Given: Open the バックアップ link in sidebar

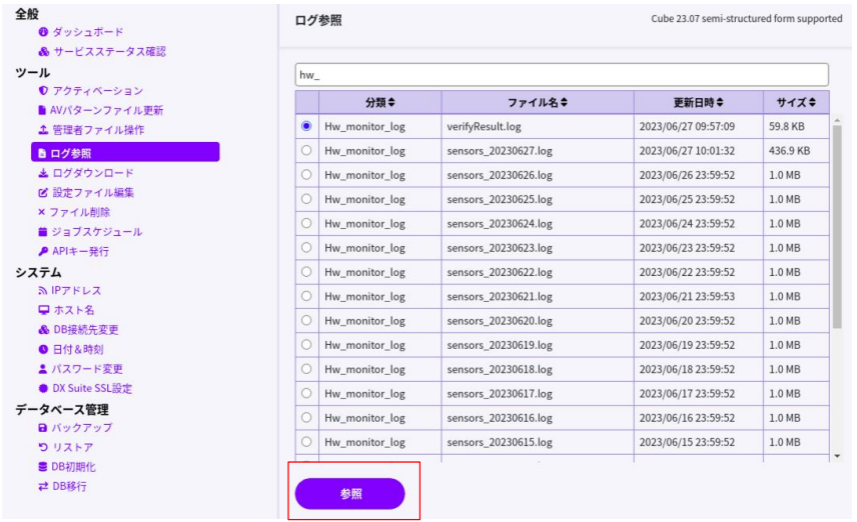Looking at the screenshot, I should click(82, 428).
